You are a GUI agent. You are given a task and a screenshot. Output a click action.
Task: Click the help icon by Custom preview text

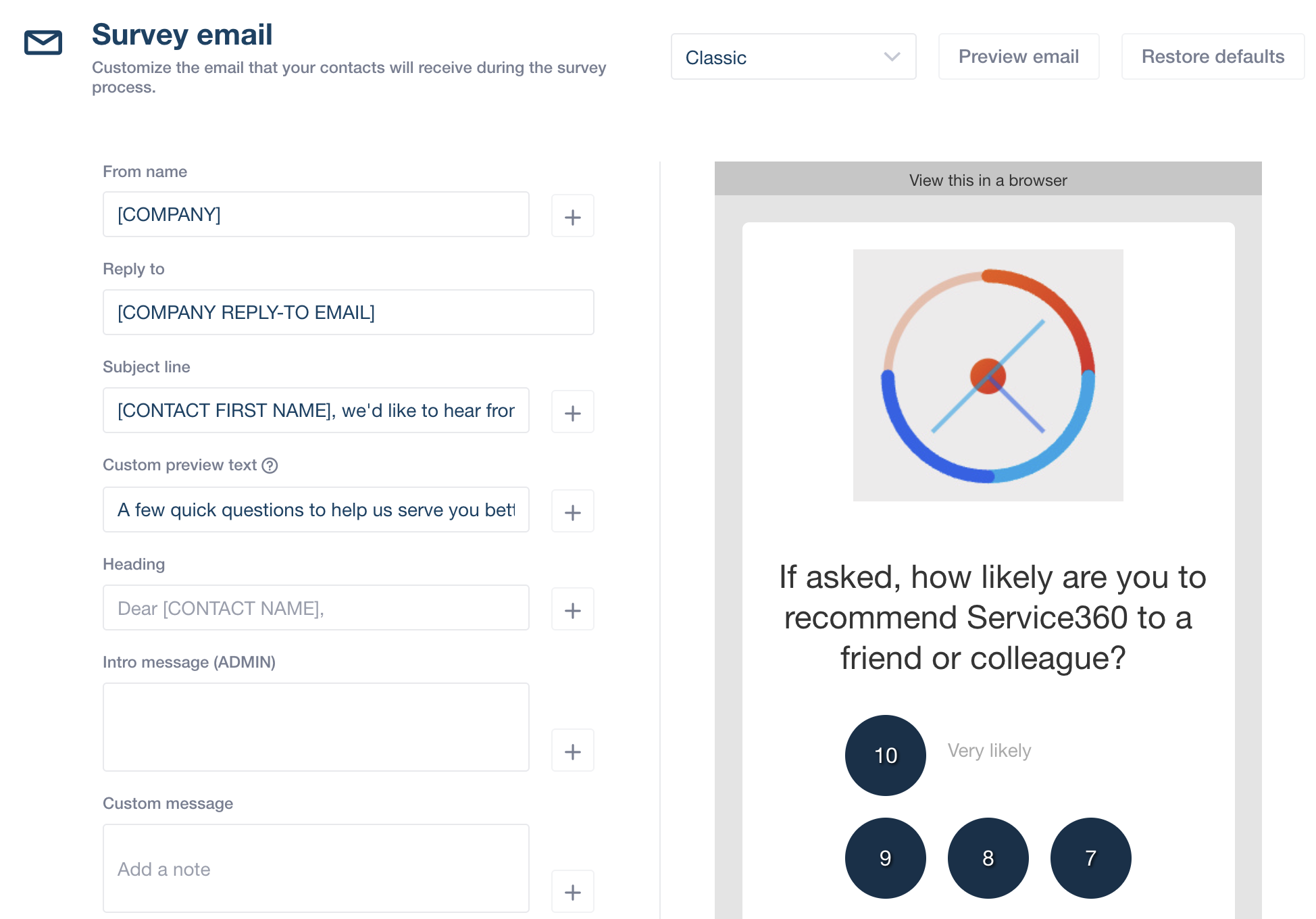pyautogui.click(x=270, y=466)
